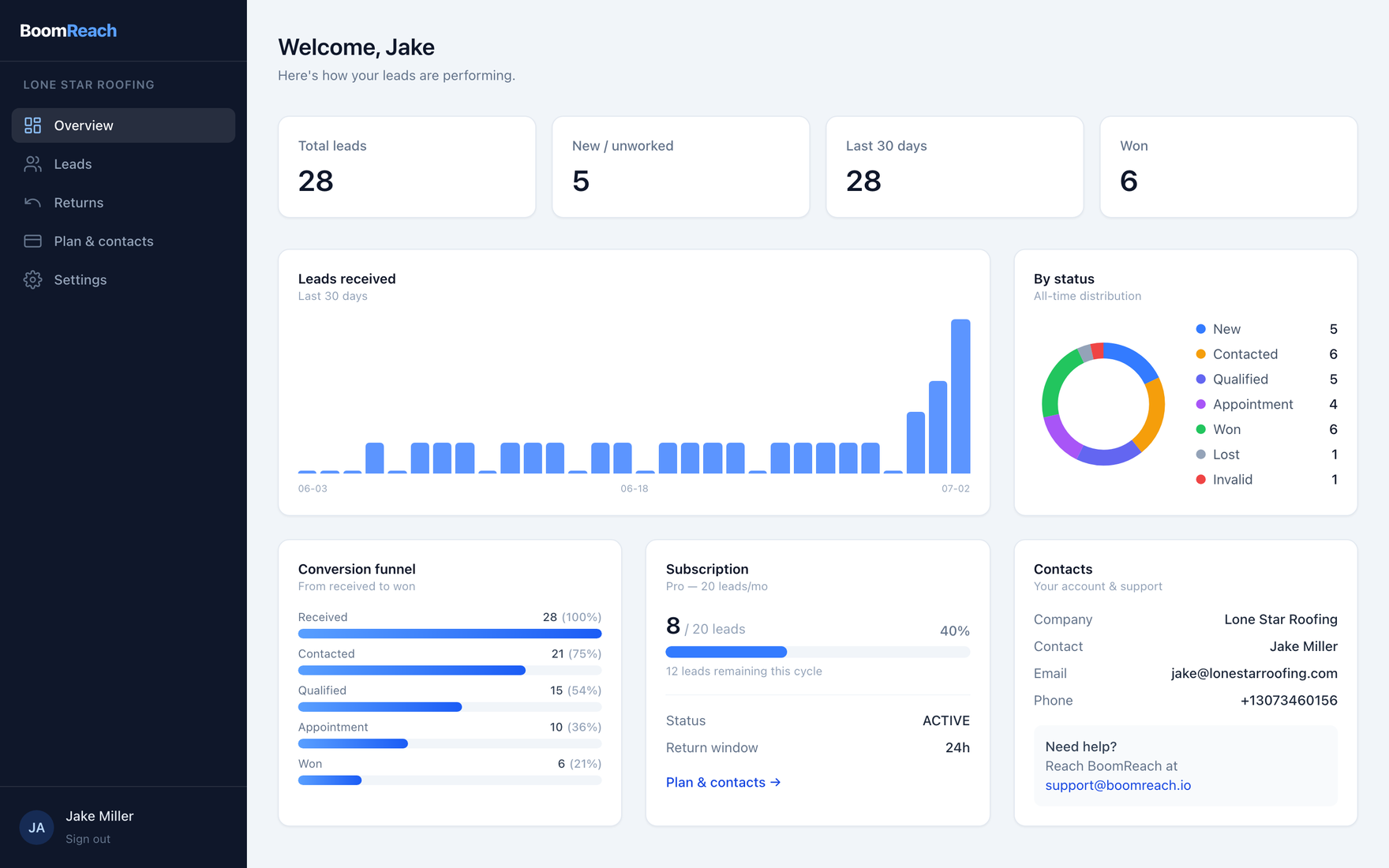This screenshot has width=1389, height=868.
Task: Click the Won stat card showing 6
Action: click(x=1229, y=167)
